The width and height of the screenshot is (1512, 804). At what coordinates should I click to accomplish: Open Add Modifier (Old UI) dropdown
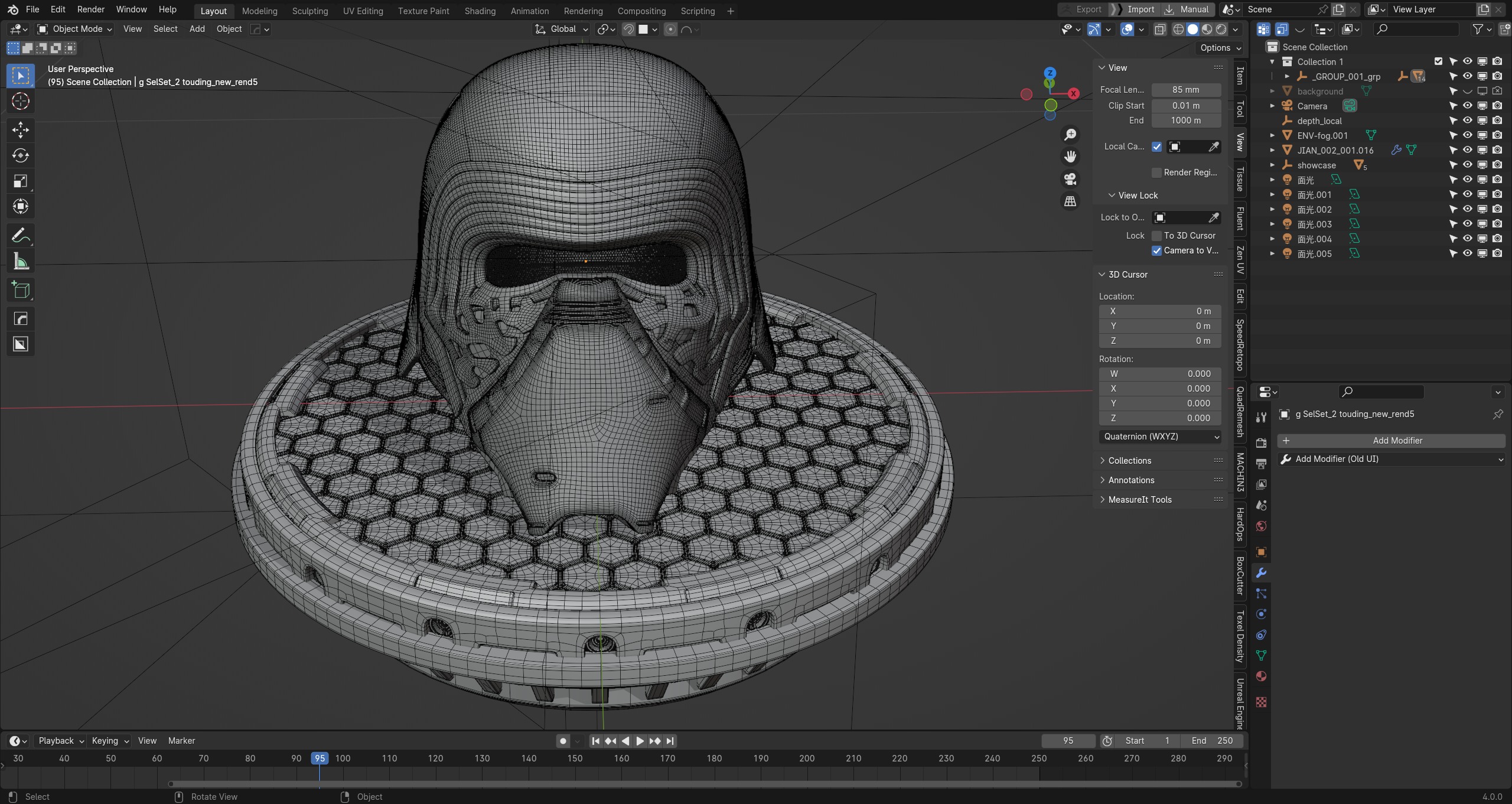(1391, 459)
